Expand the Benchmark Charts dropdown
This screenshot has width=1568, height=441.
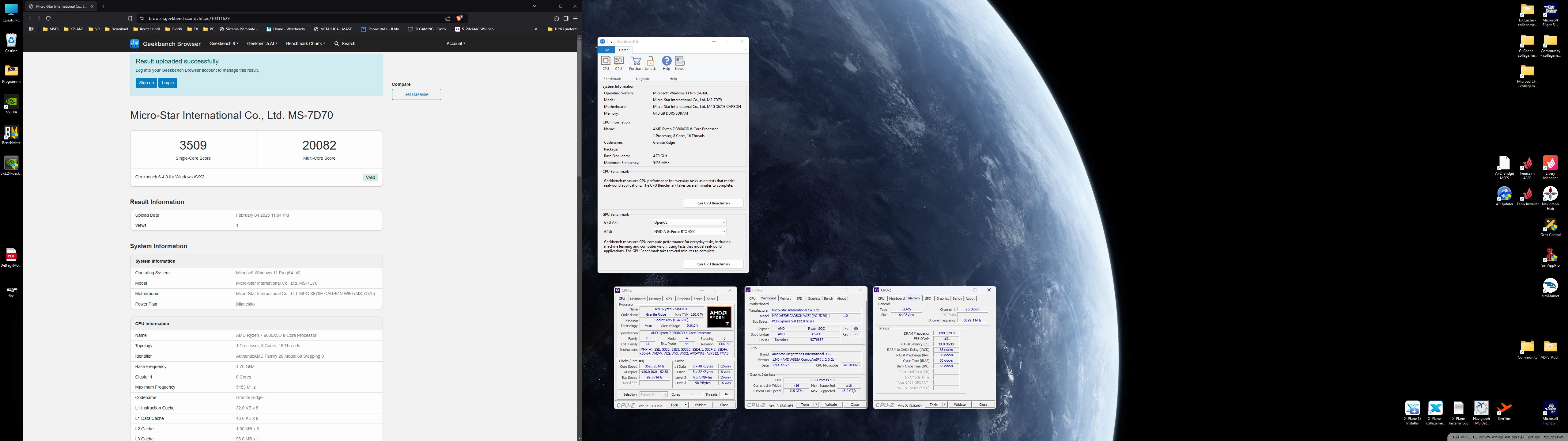tap(306, 44)
